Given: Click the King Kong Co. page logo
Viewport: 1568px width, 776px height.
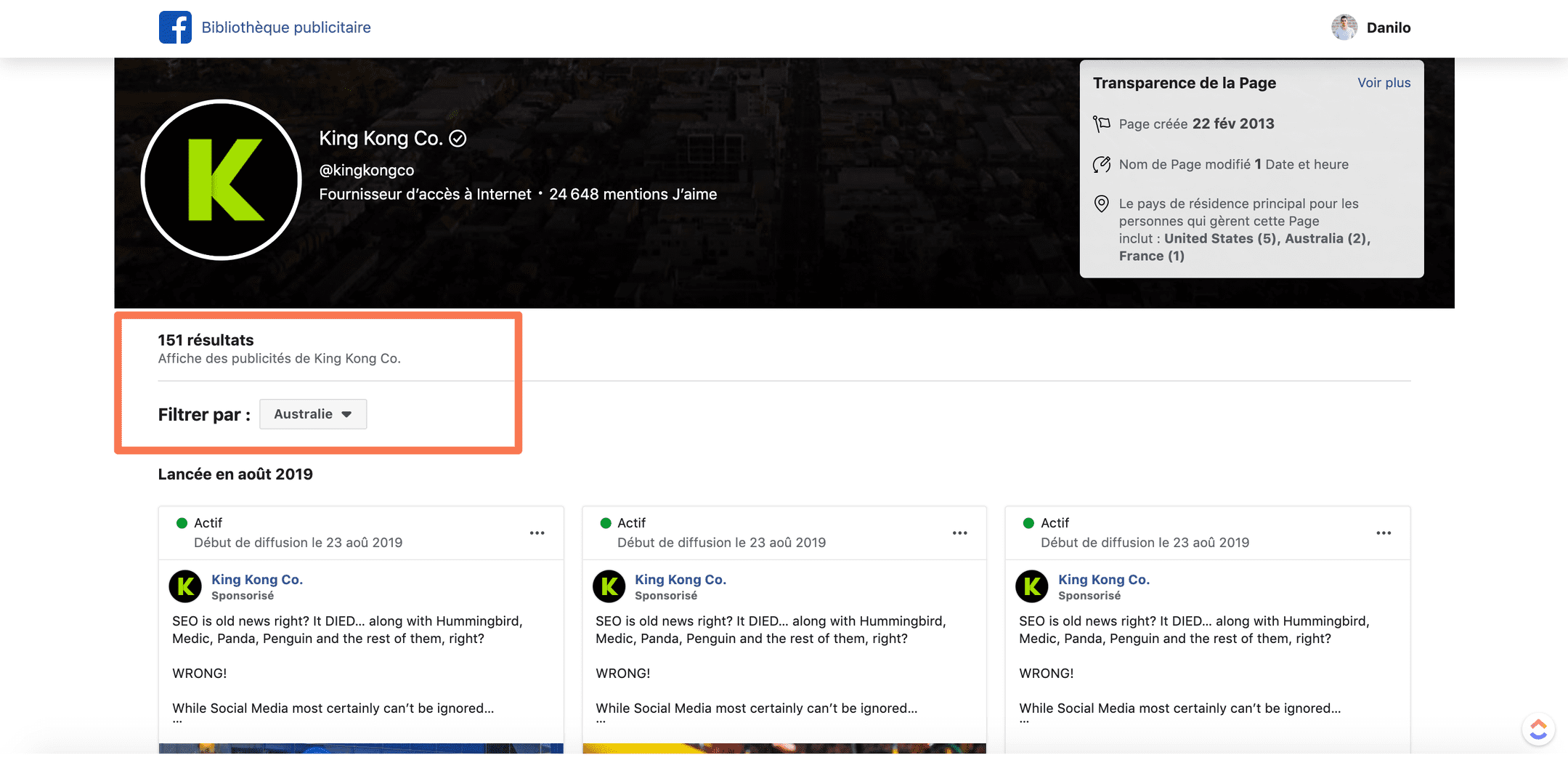Looking at the screenshot, I should tap(222, 179).
